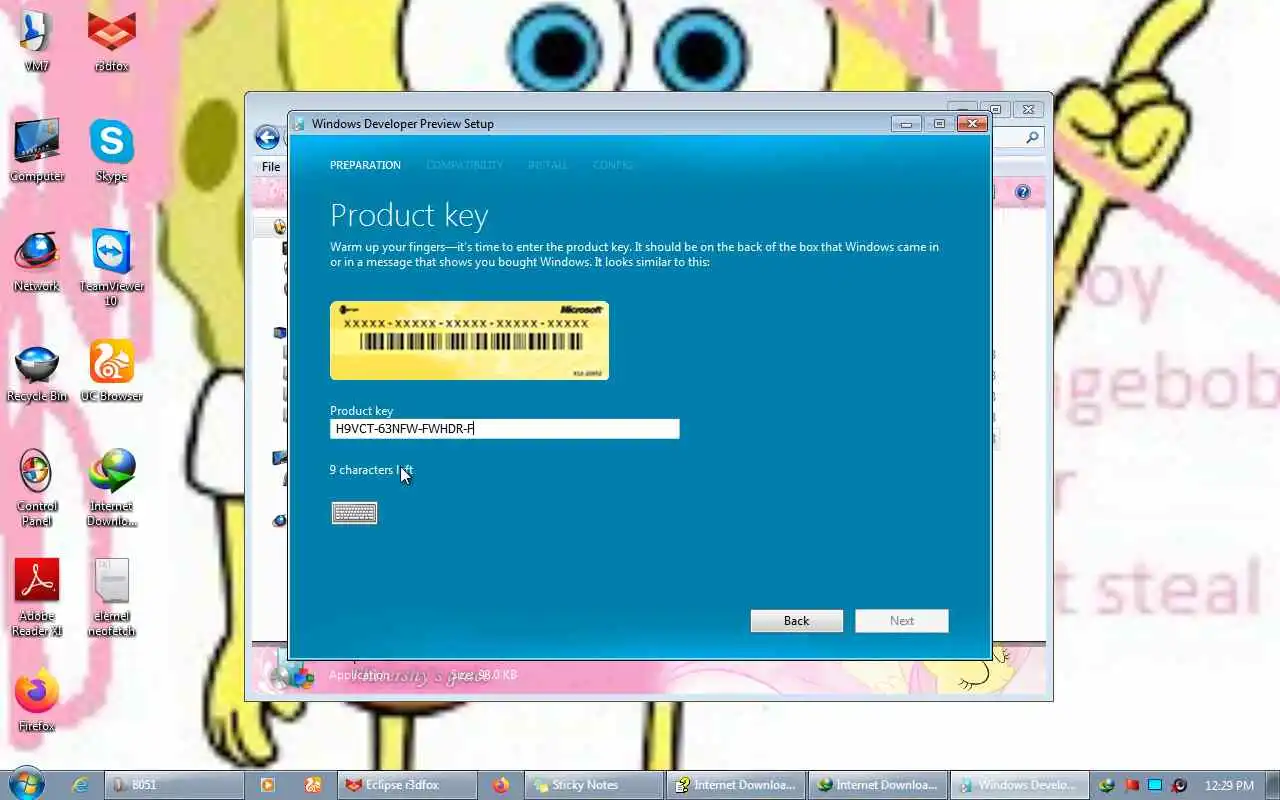Maximize the Windows Developer Preview Setup window

(x=939, y=124)
